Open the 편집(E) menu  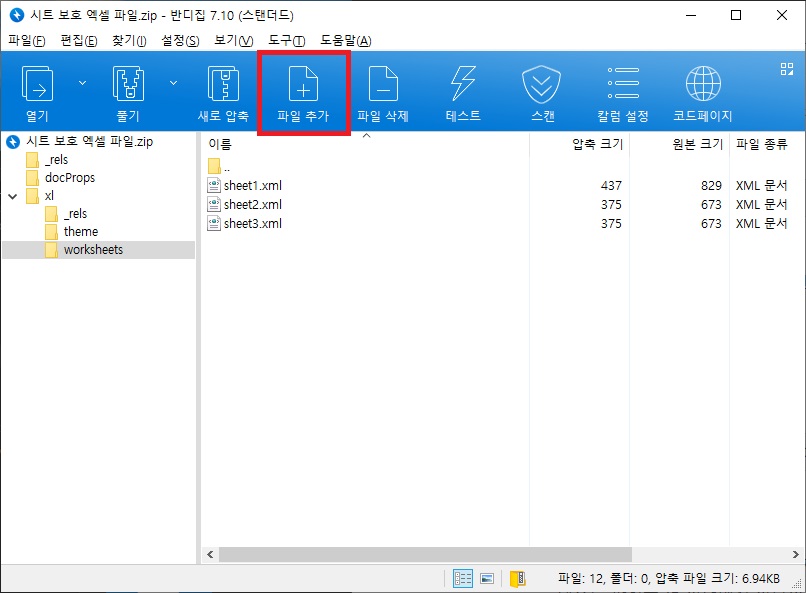[79, 41]
